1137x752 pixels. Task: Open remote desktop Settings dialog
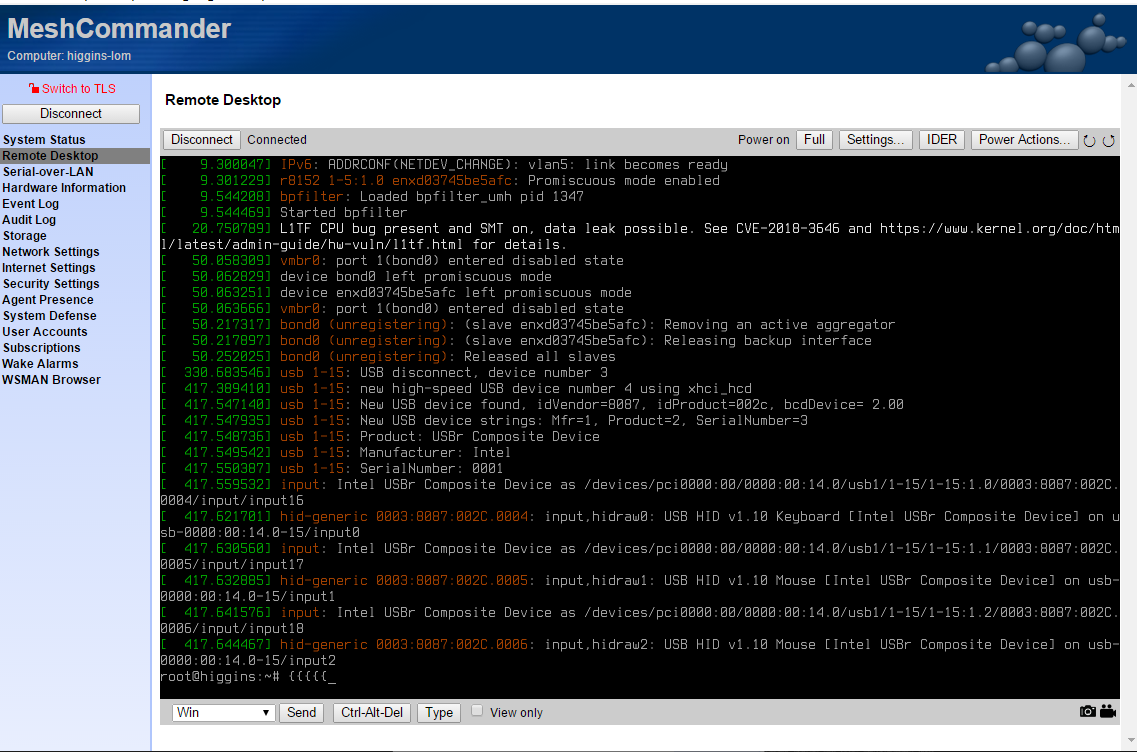pyautogui.click(x=875, y=139)
